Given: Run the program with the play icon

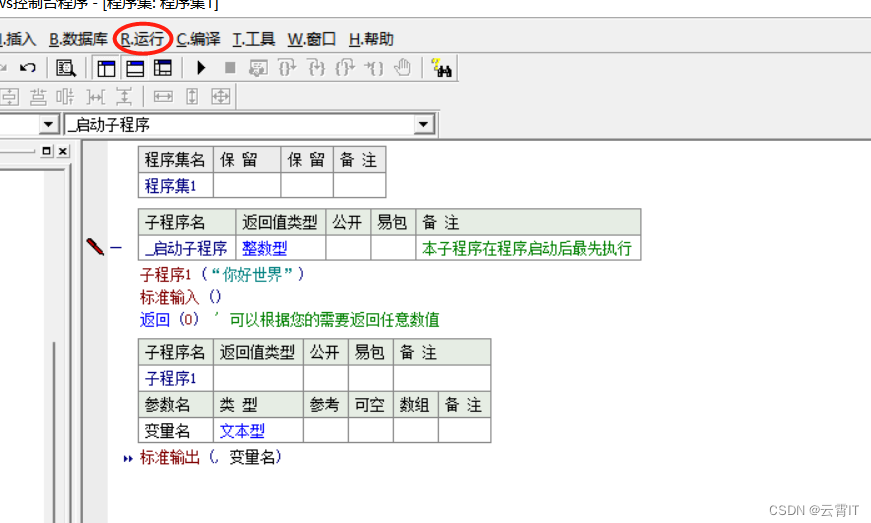Looking at the screenshot, I should pos(201,68).
